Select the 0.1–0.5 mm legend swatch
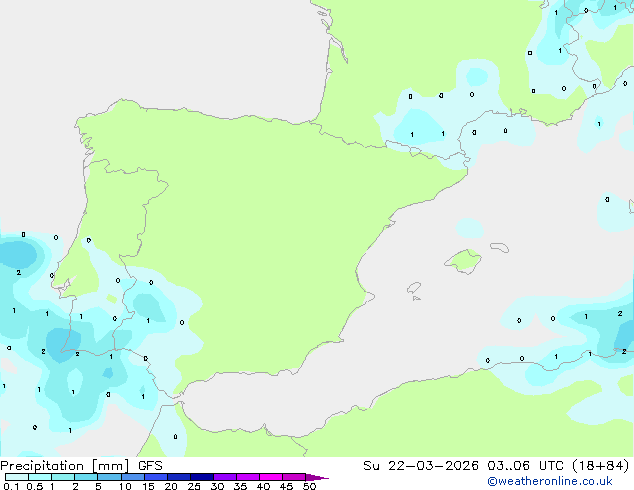 pos(17,477)
